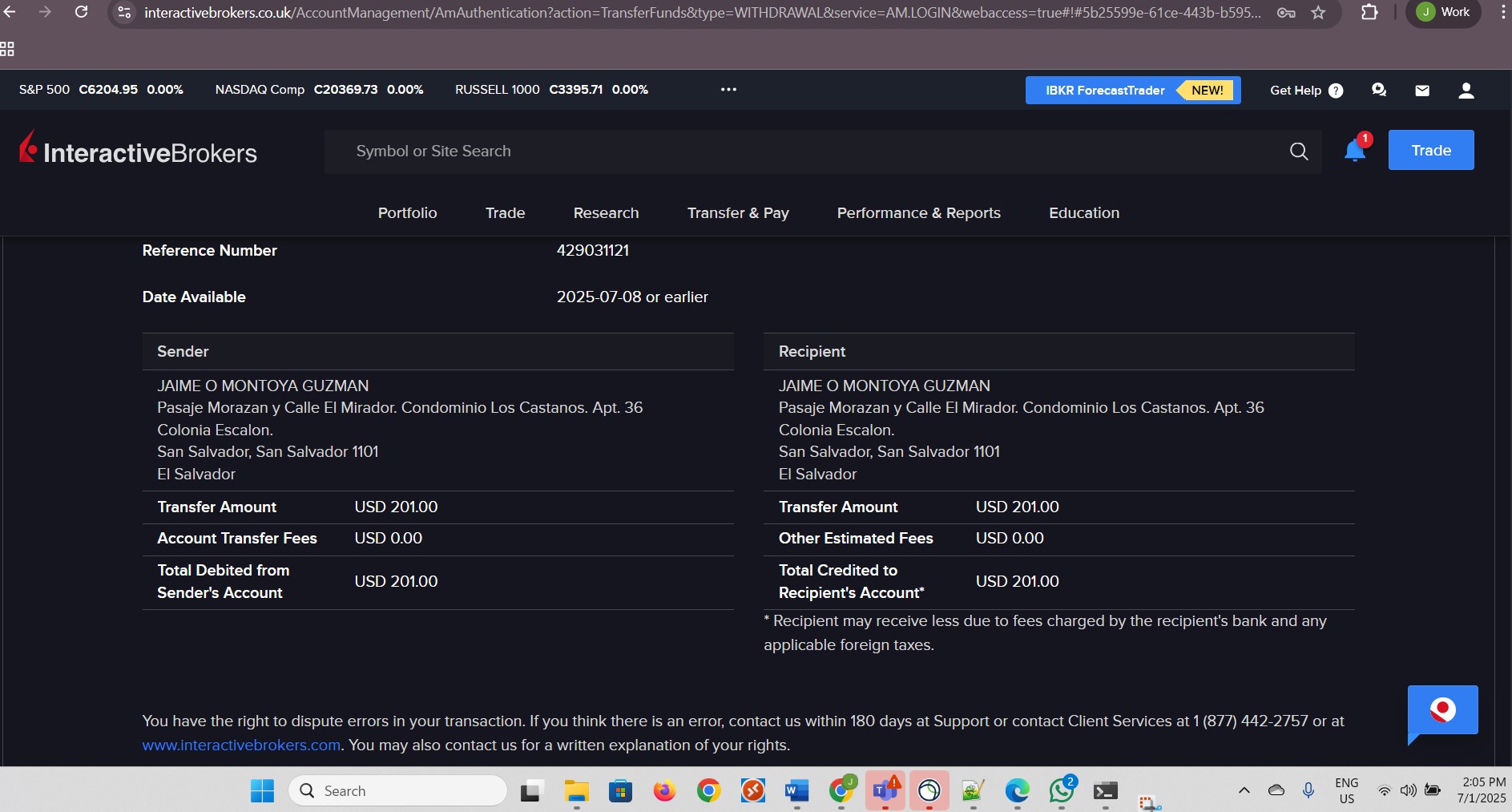Click the browser address bar URL
1512x812 pixels.
click(x=701, y=12)
